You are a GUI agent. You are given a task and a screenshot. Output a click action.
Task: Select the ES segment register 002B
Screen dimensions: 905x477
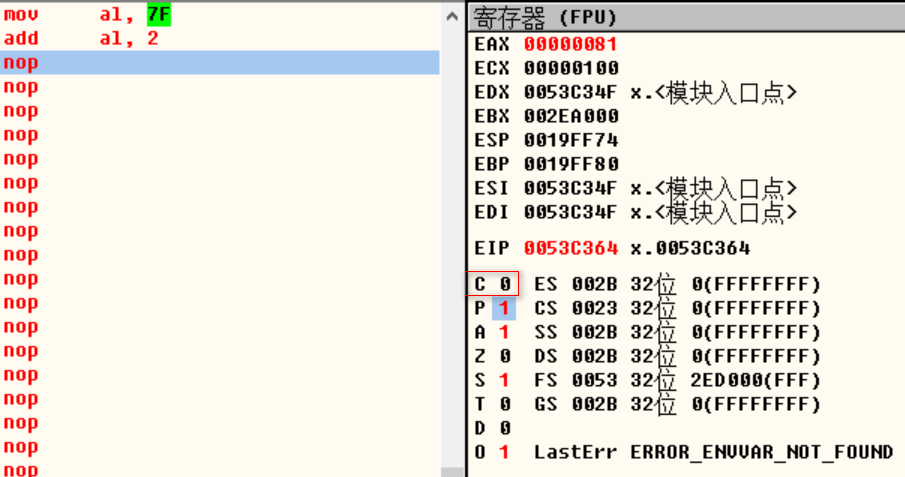coord(594,284)
